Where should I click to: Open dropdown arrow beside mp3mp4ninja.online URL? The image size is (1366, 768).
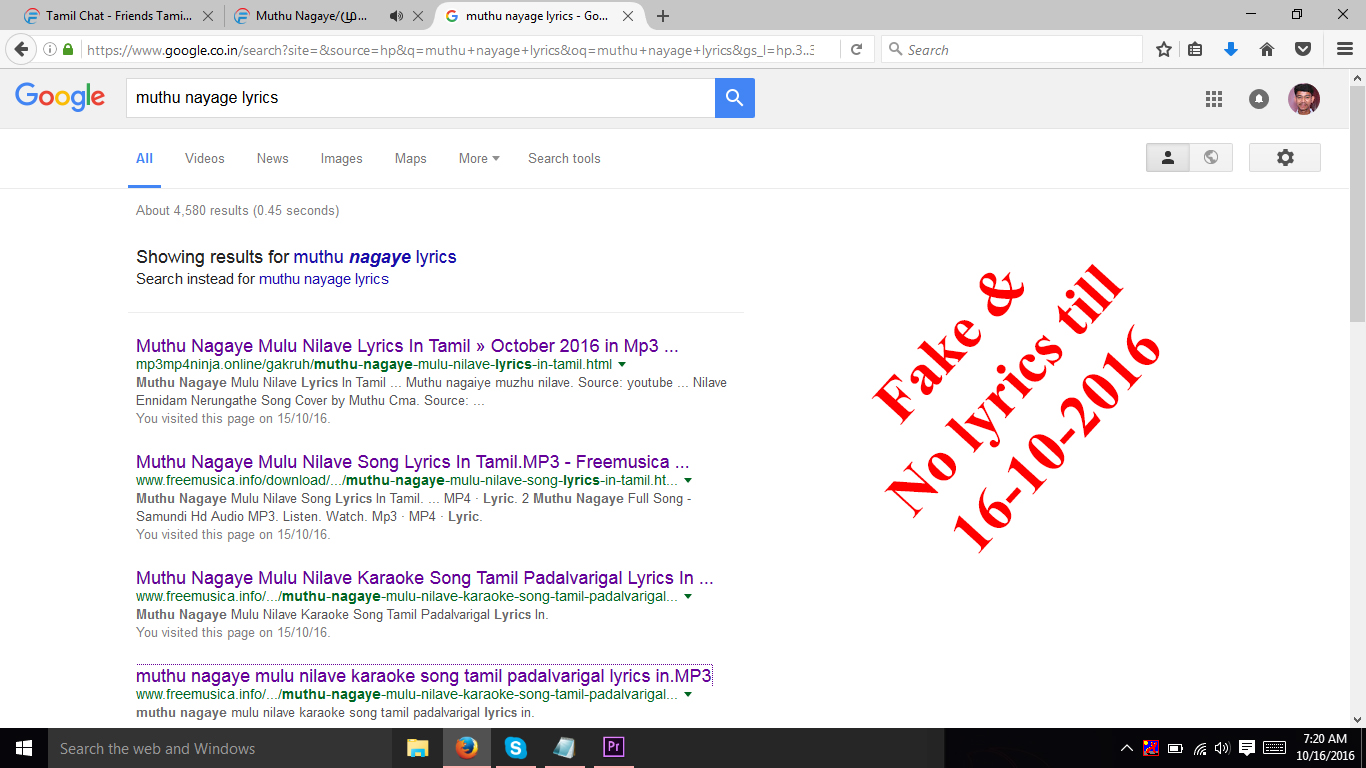(622, 365)
